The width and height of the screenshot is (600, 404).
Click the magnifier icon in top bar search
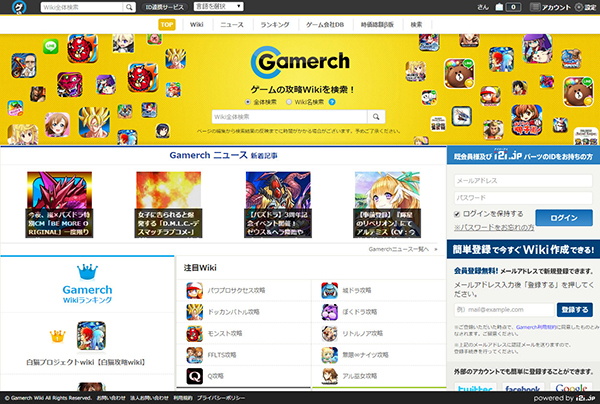tap(129, 7)
